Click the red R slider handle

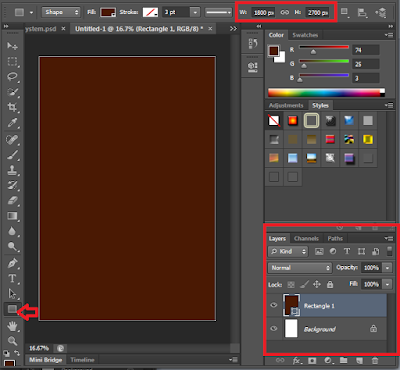(313, 52)
